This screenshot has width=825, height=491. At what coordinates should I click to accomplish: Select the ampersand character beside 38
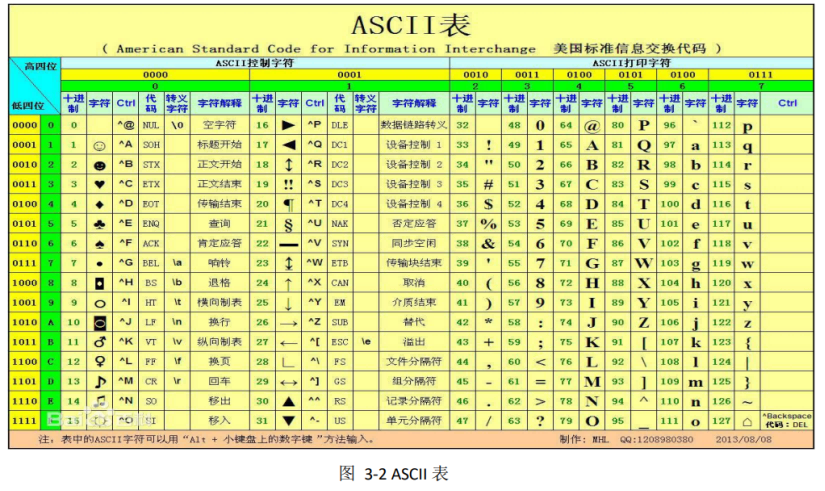pos(488,244)
